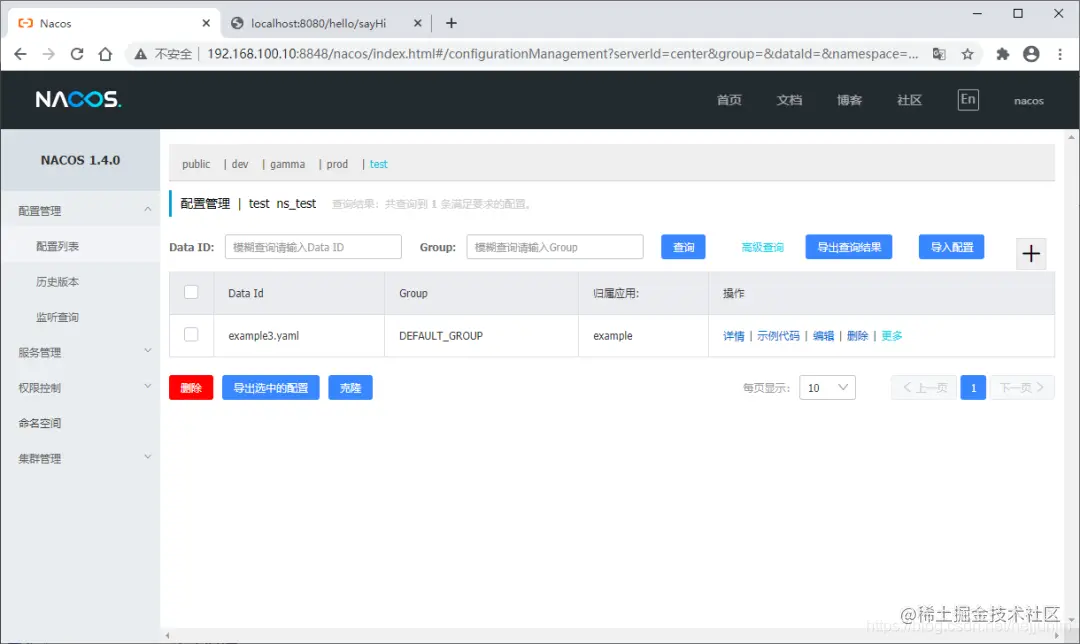Screen dimensions: 1080x644
Task: Click the blue 查询 button
Action: click(683, 247)
